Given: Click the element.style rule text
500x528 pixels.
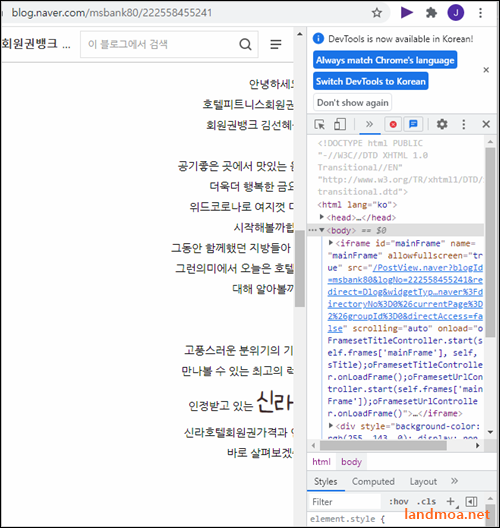Looking at the screenshot, I should [347, 519].
